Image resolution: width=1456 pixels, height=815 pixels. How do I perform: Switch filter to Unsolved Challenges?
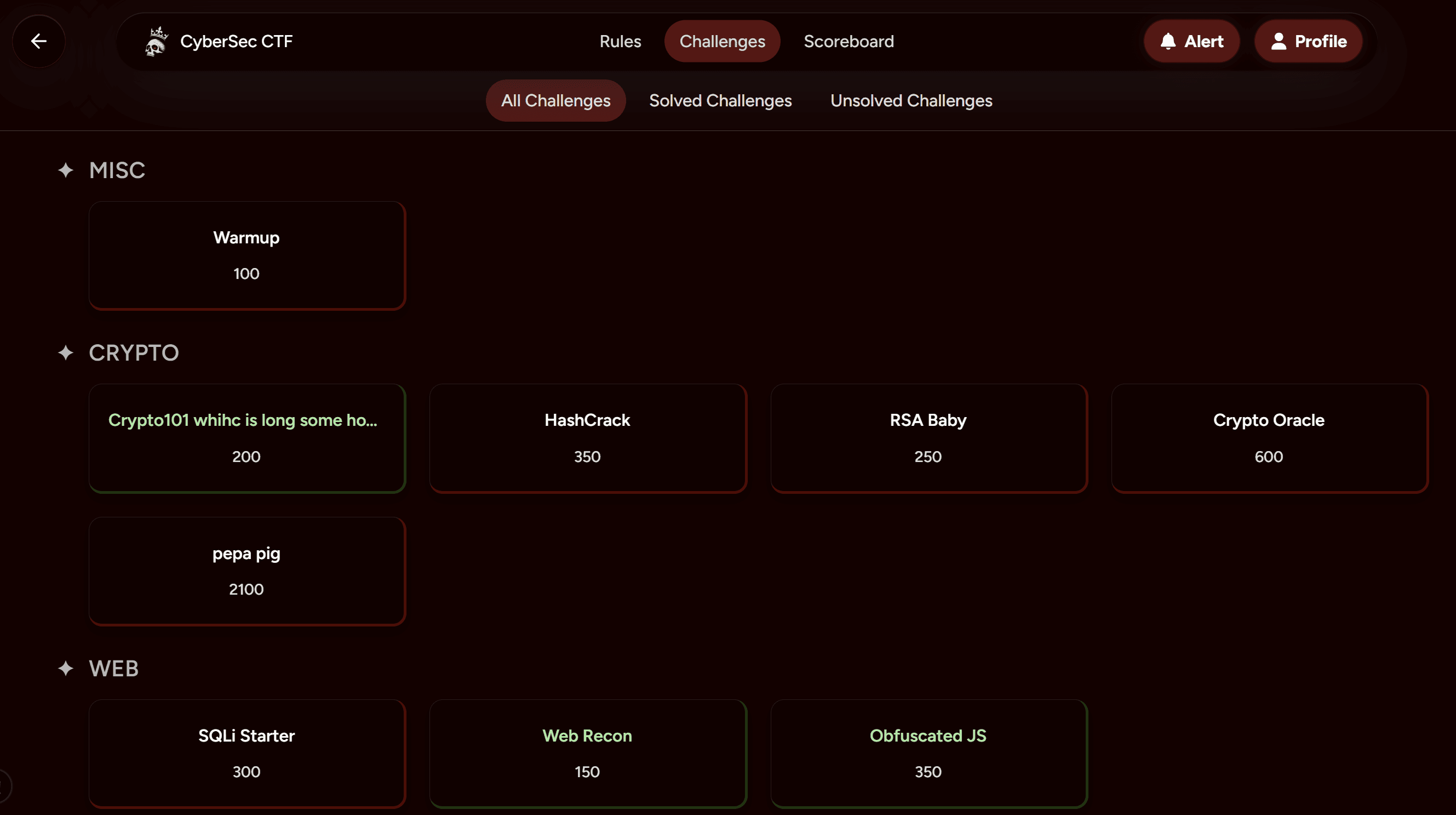click(910, 101)
